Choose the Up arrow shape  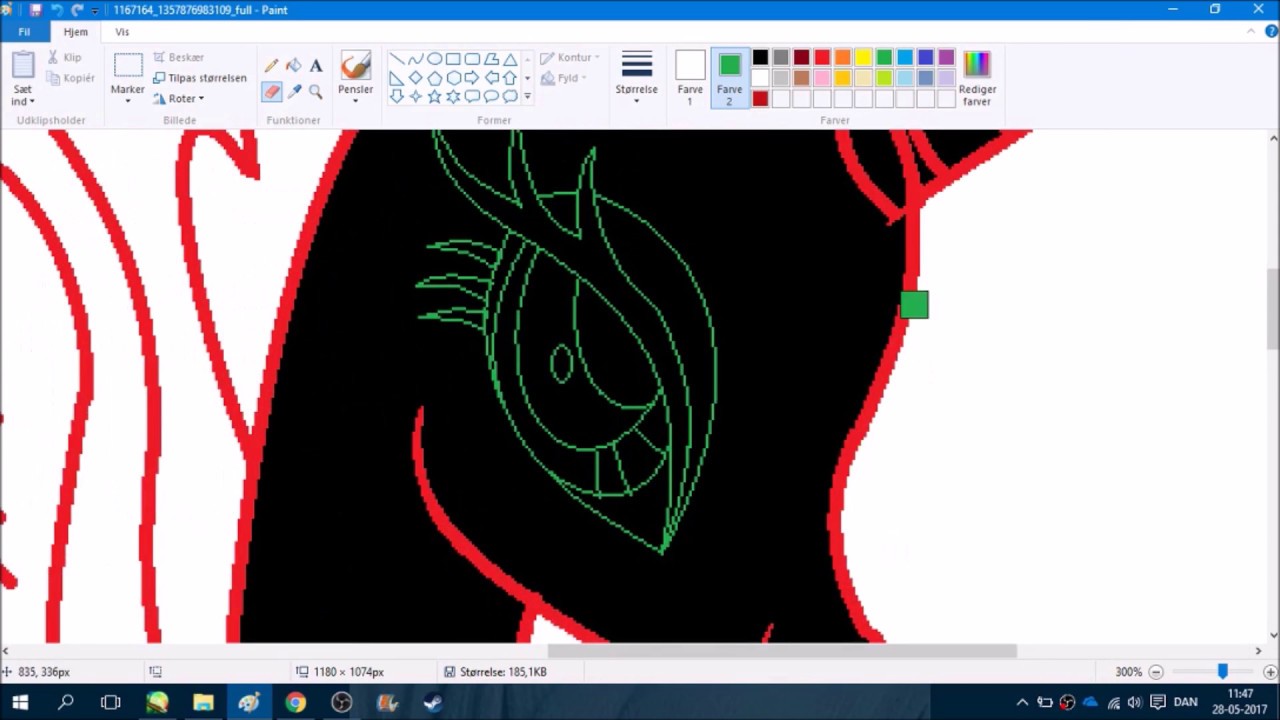510,78
